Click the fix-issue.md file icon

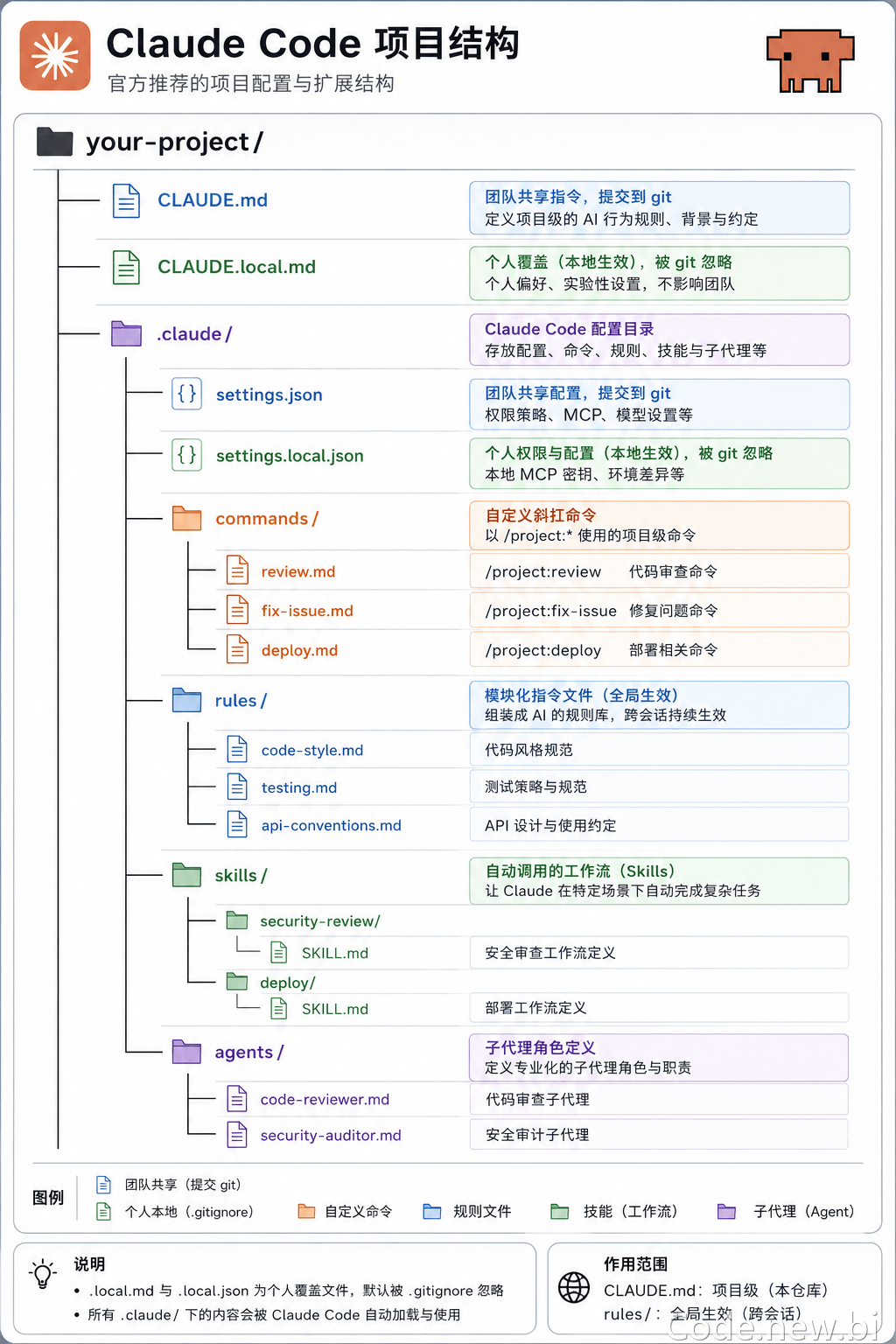[237, 610]
